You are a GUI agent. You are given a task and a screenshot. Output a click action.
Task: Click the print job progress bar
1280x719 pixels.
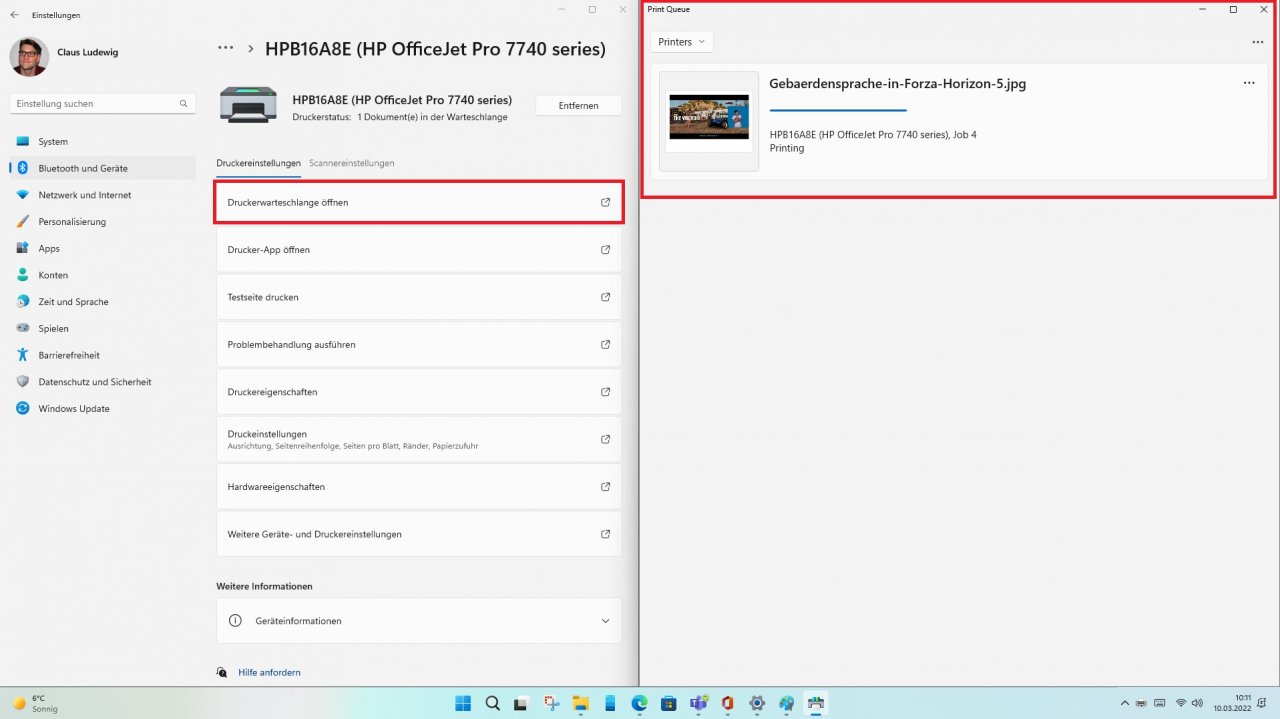pyautogui.click(x=838, y=110)
